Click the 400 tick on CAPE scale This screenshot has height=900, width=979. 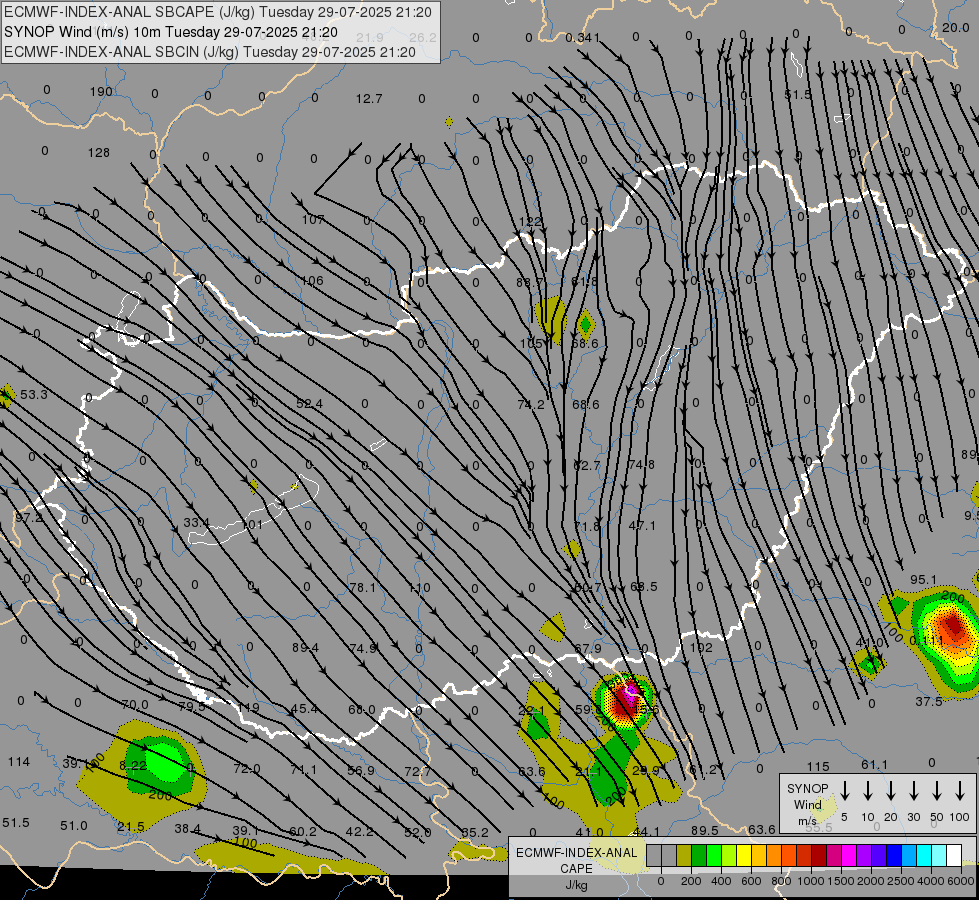721,881
